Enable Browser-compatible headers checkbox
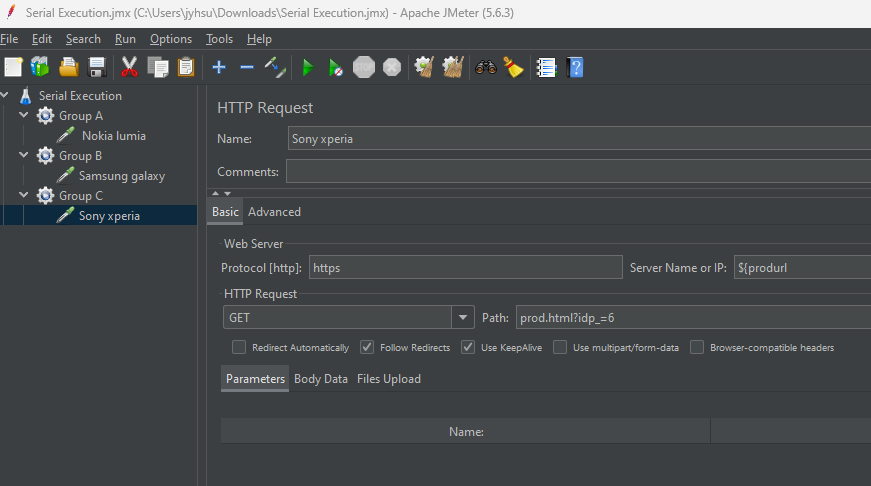Viewport: 871px width, 486px height. point(697,347)
